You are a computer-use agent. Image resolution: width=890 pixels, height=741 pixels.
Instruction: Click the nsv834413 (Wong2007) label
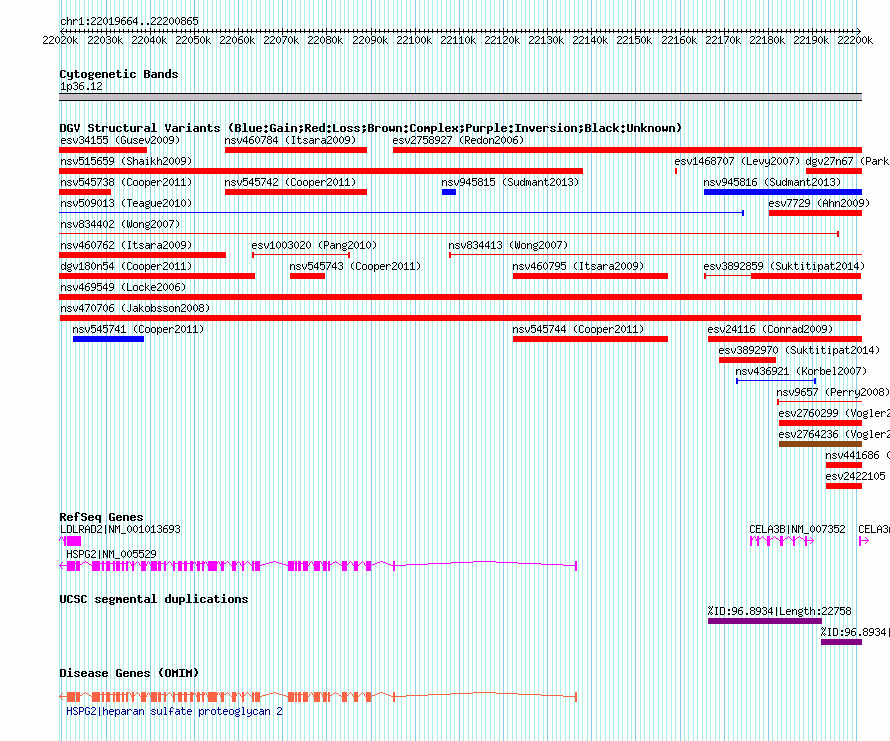pos(508,245)
